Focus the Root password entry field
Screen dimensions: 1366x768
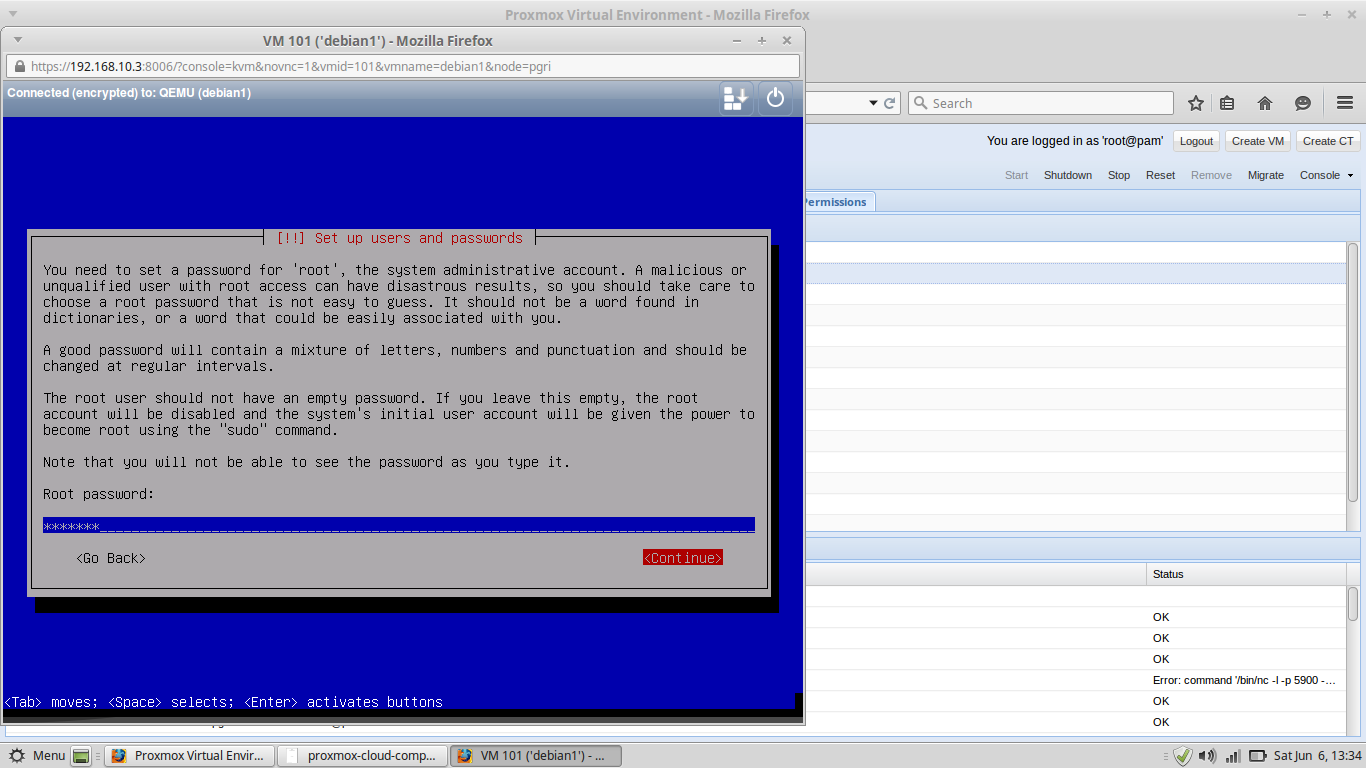[x=399, y=526]
